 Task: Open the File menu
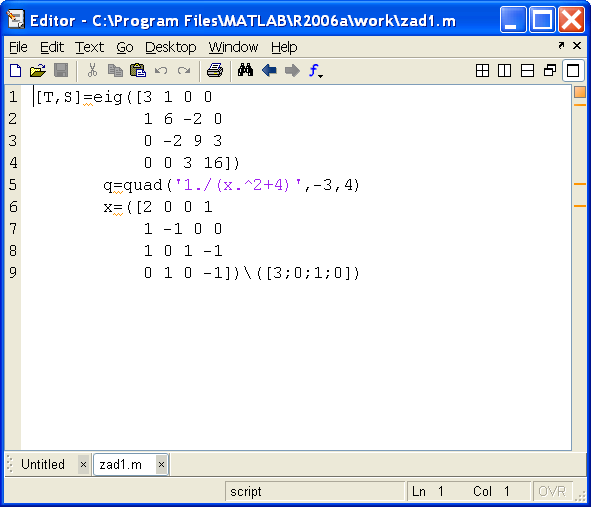pyautogui.click(x=18, y=47)
